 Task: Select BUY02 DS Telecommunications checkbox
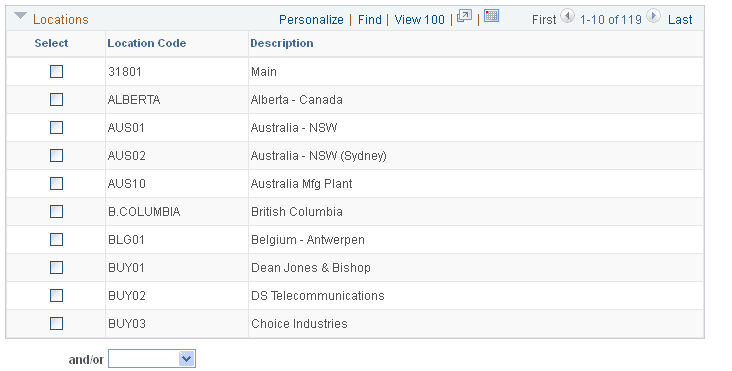click(x=56, y=295)
